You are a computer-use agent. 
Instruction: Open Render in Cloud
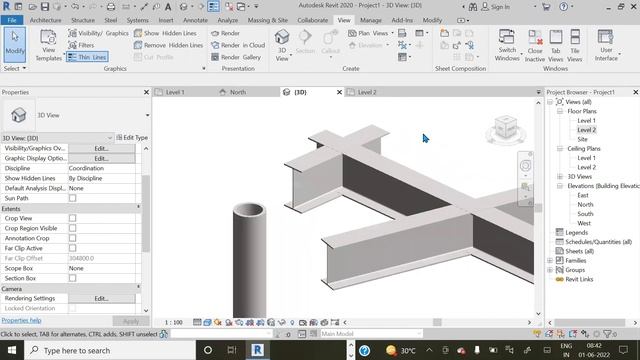pos(238,45)
